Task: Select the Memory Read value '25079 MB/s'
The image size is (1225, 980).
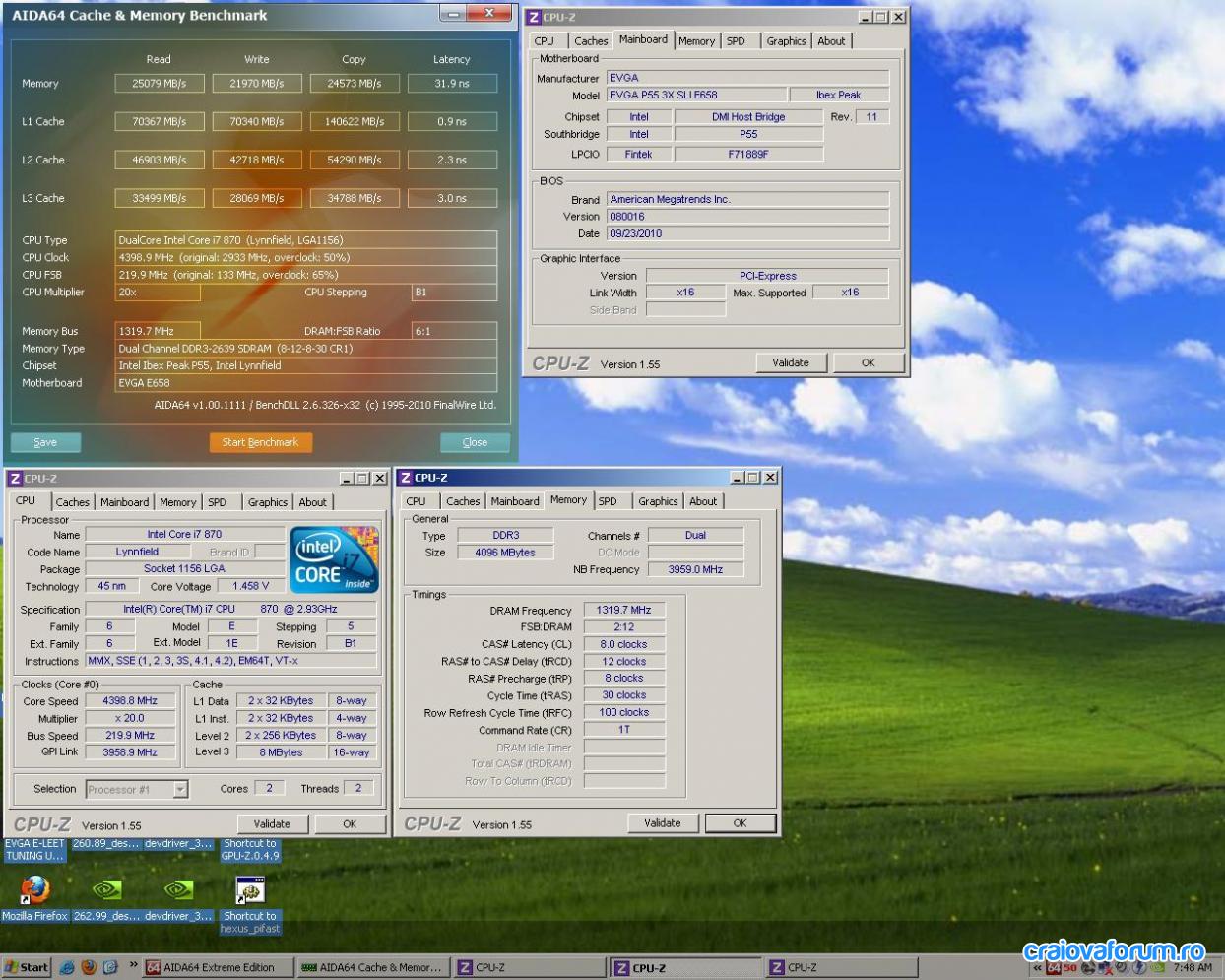Action: click(x=160, y=84)
